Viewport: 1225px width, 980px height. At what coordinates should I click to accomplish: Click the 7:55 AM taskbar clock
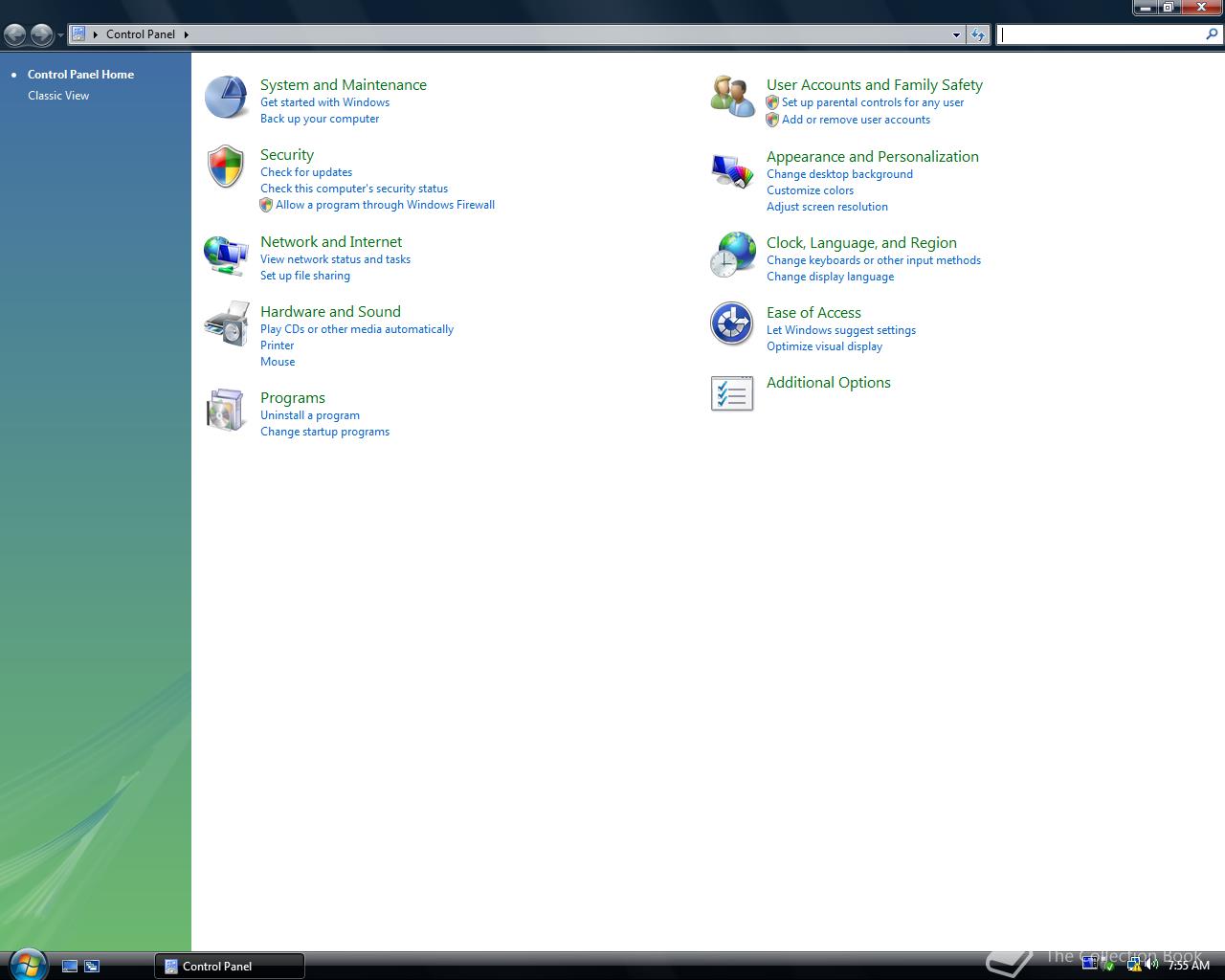coord(1189,966)
